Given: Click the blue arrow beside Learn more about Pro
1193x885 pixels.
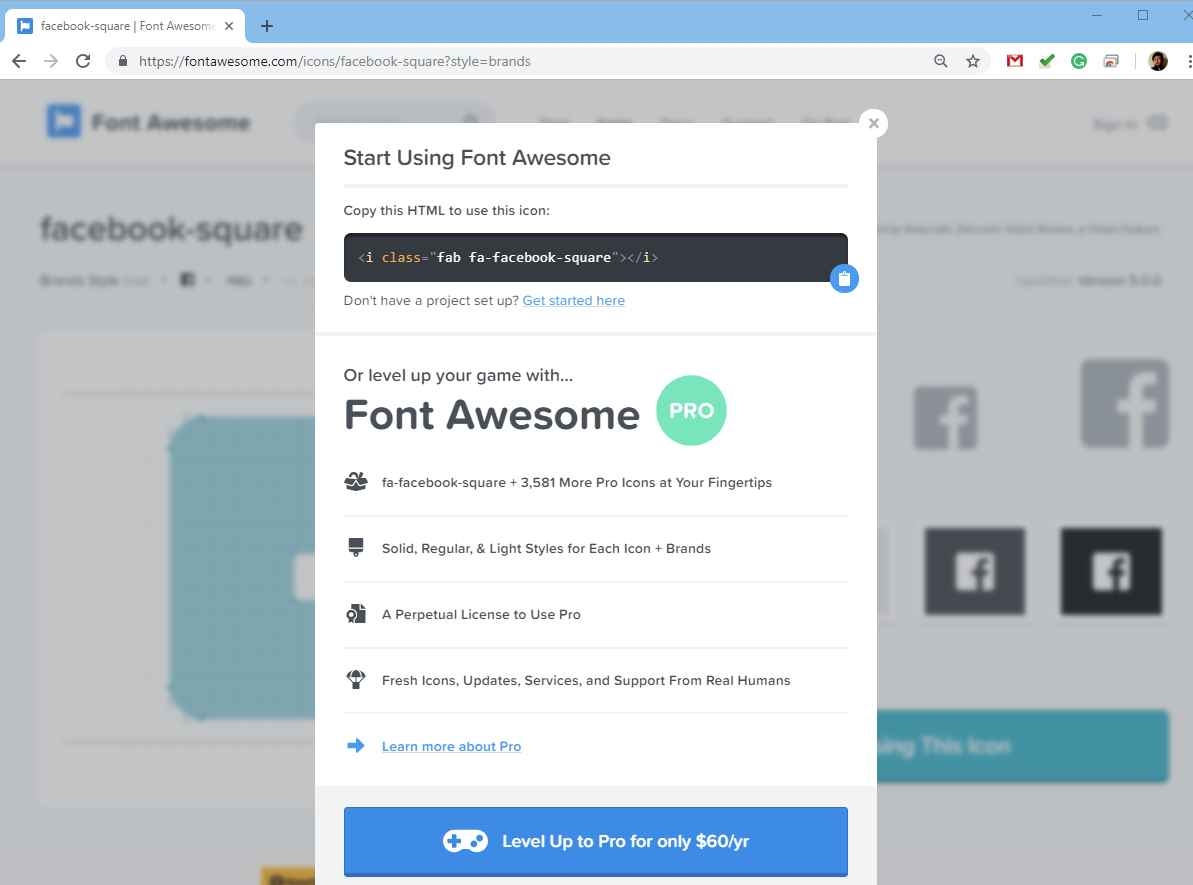Looking at the screenshot, I should pyautogui.click(x=356, y=746).
